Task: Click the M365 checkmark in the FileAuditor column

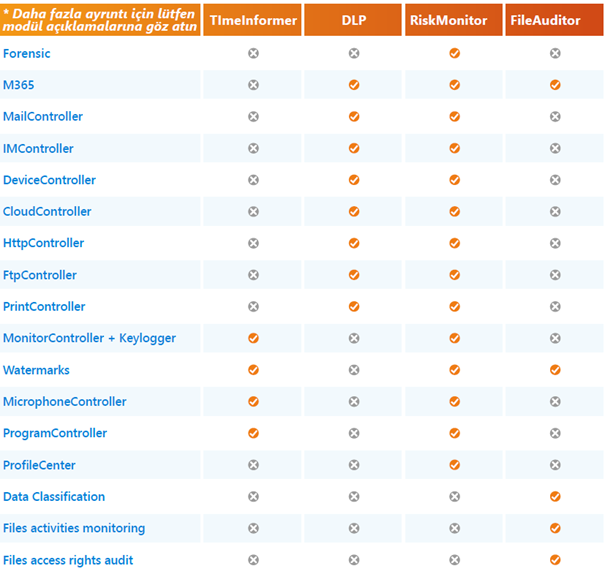Action: 555,85
